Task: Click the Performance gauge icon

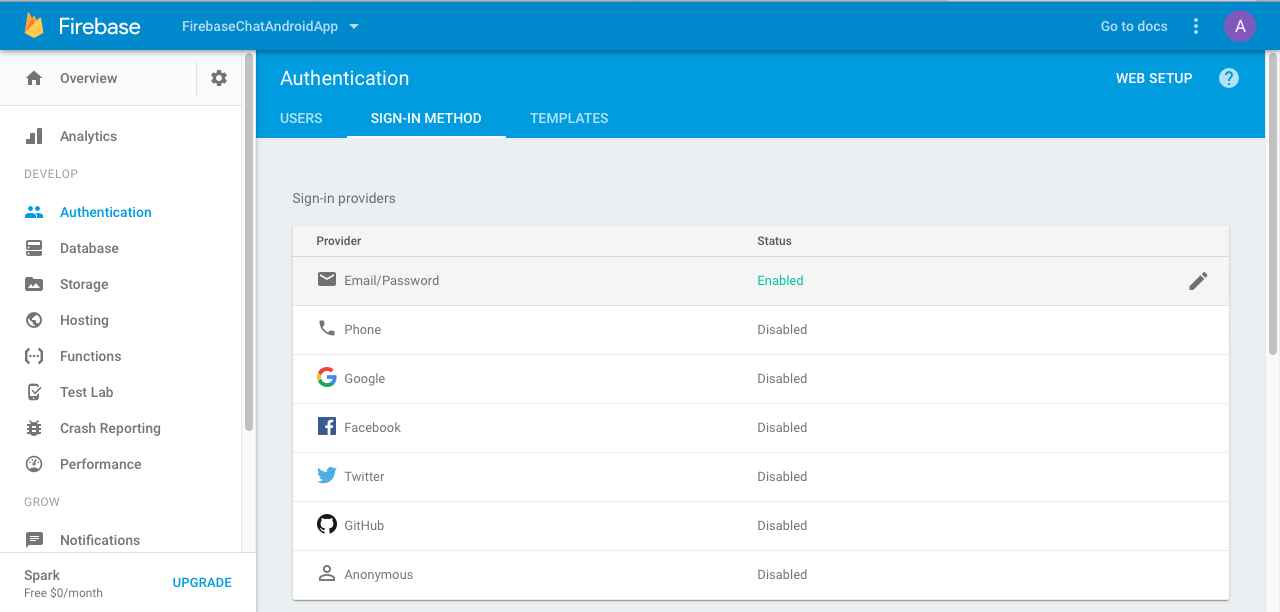Action: tap(34, 464)
